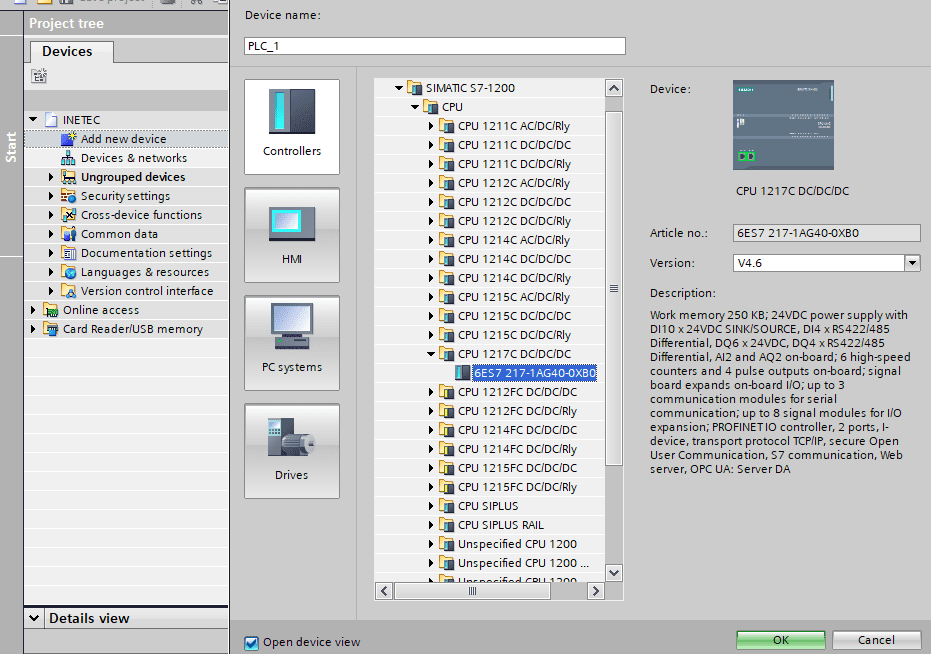This screenshot has height=654, width=931.
Task: Click the device list scroll down arrow
Action: (614, 573)
